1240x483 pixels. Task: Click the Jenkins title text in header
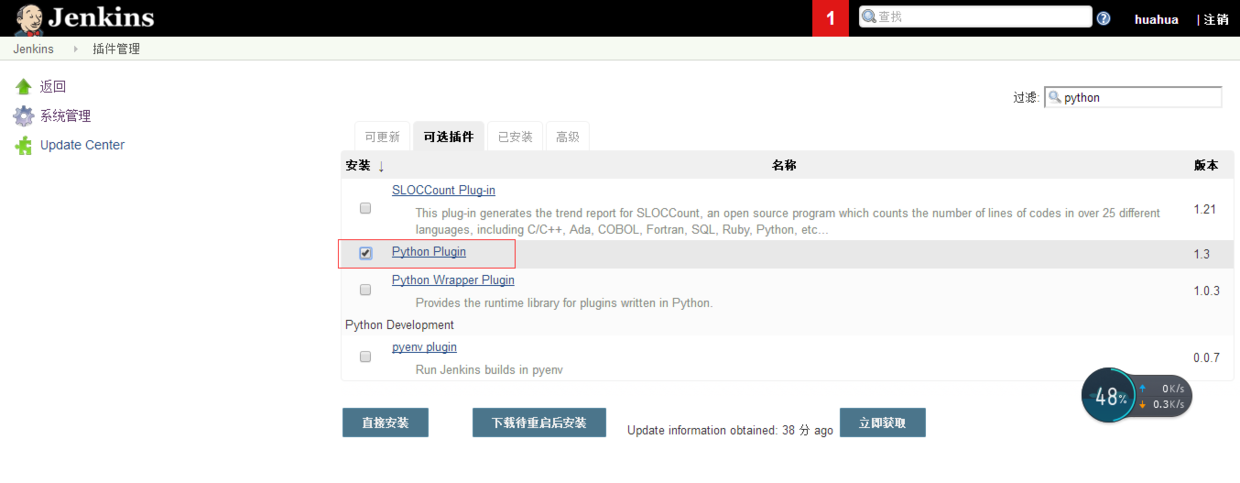pos(101,18)
